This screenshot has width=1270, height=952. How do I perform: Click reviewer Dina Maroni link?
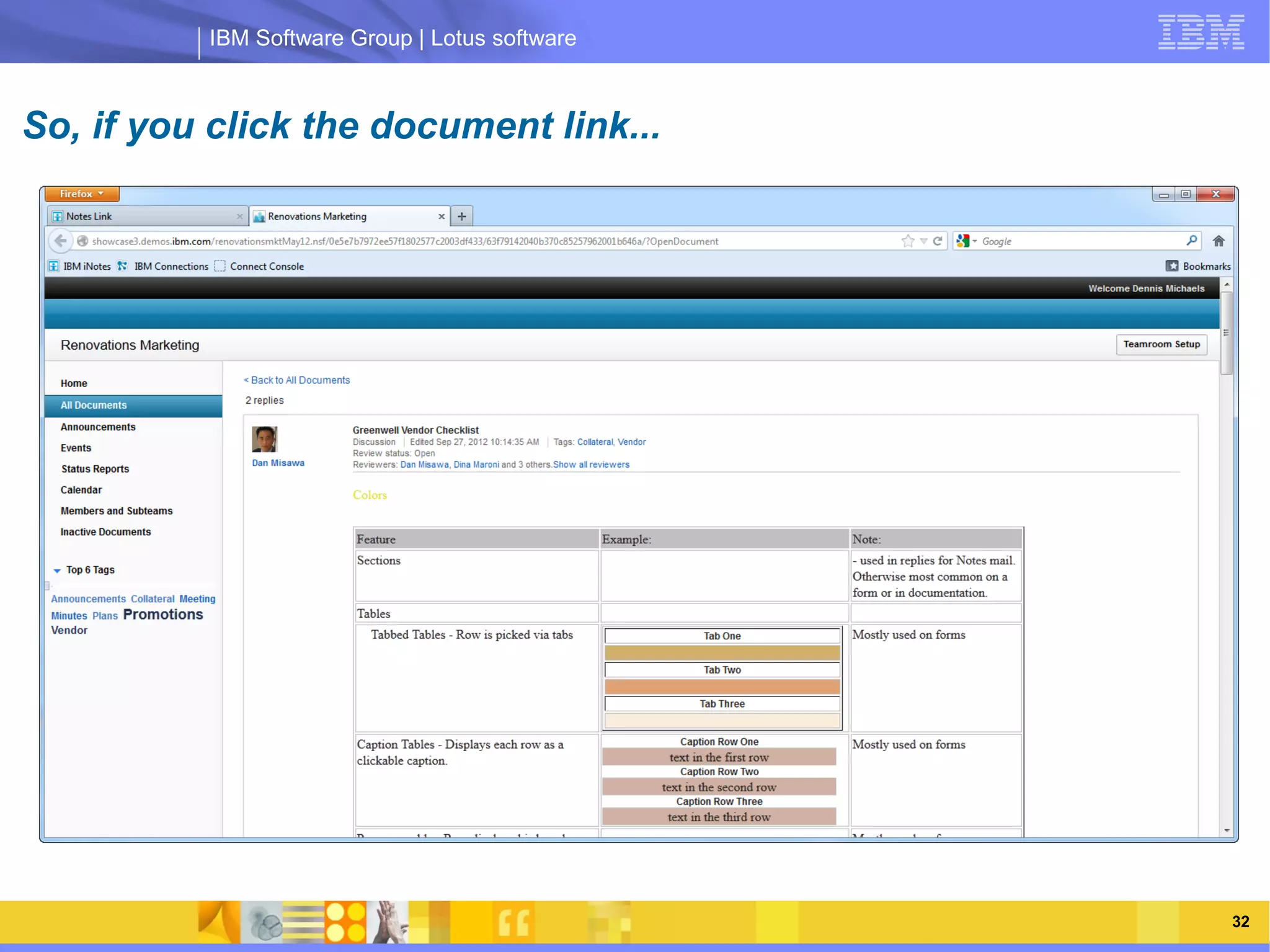[x=476, y=465]
